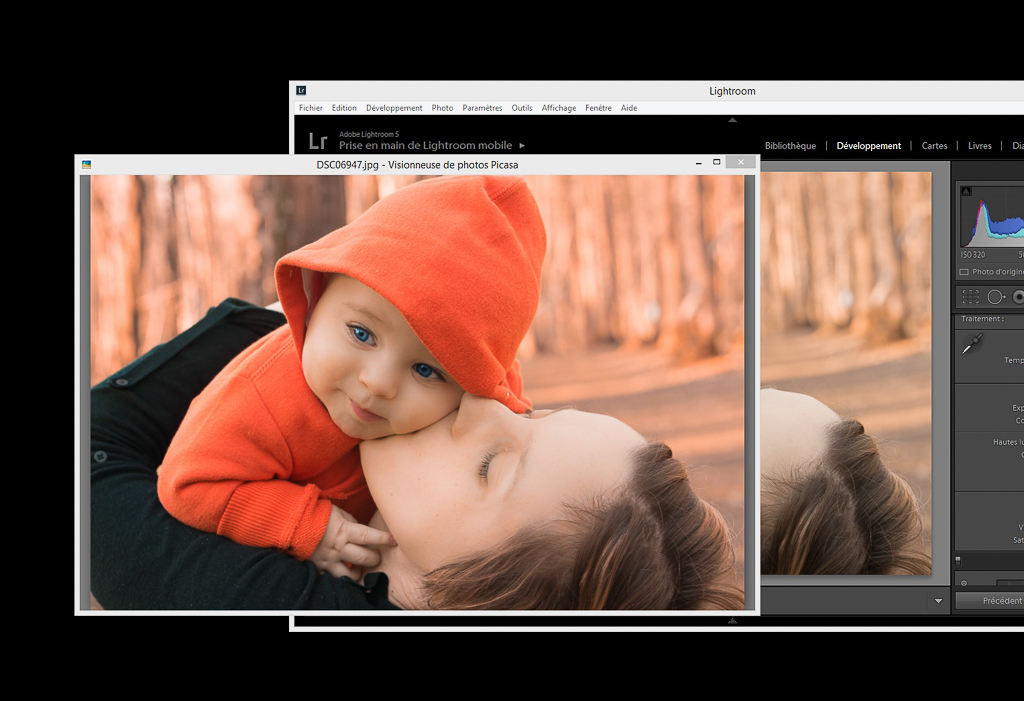
Task: Open the Outils menu
Action: coord(522,108)
